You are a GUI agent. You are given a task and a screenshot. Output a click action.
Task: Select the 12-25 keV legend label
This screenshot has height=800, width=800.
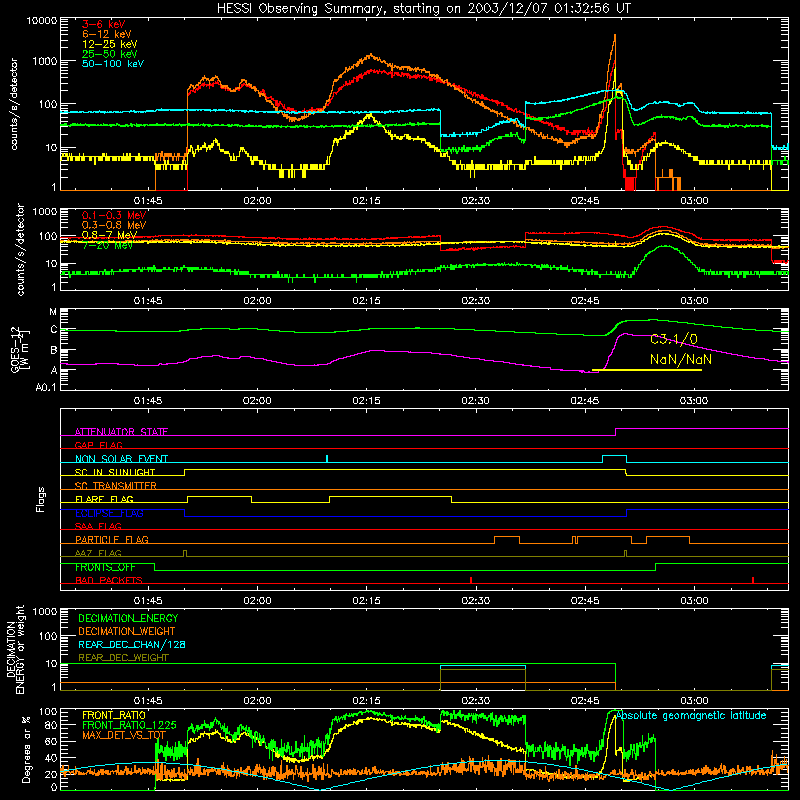[x=110, y=44]
